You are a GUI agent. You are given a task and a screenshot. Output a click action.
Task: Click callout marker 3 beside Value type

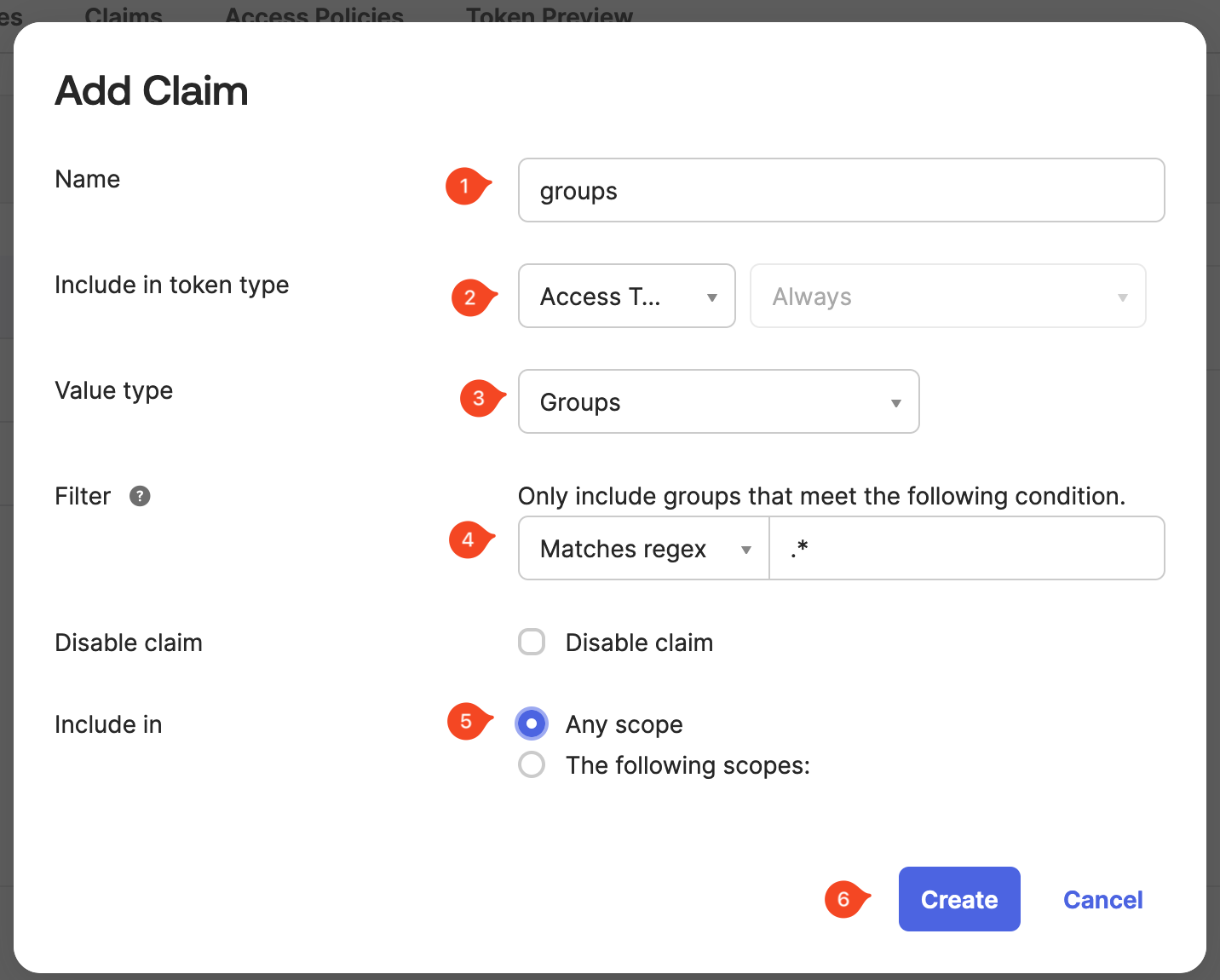(478, 398)
